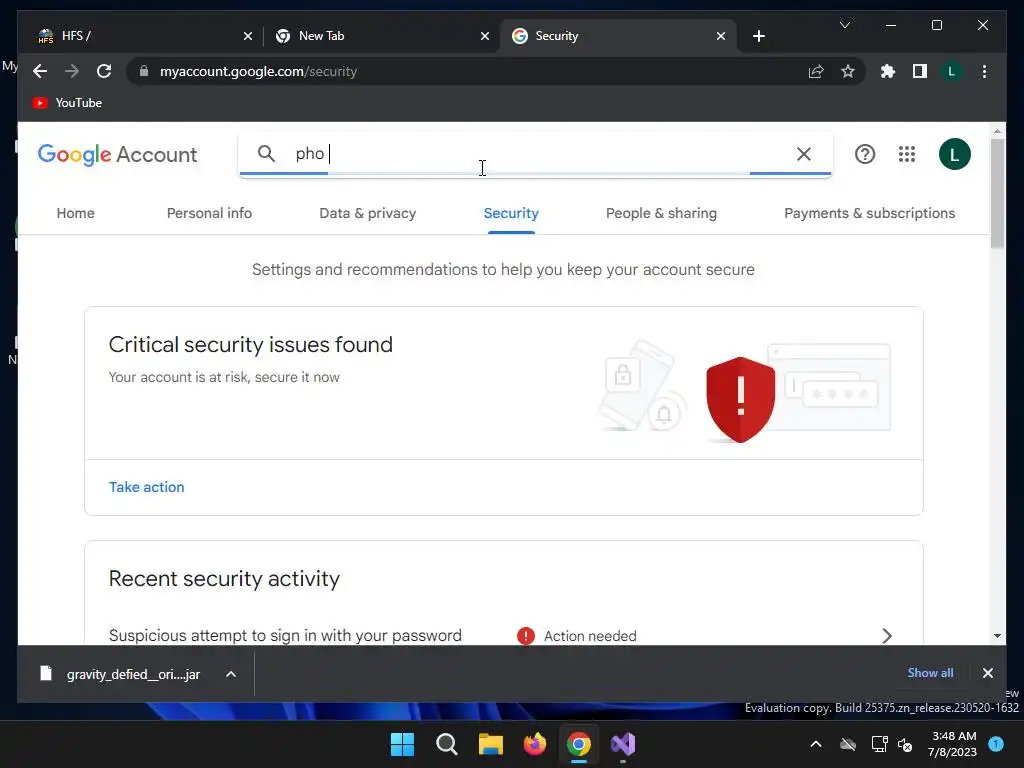This screenshot has width=1024, height=768.
Task: Open the Google apps grid
Action: (x=906, y=154)
